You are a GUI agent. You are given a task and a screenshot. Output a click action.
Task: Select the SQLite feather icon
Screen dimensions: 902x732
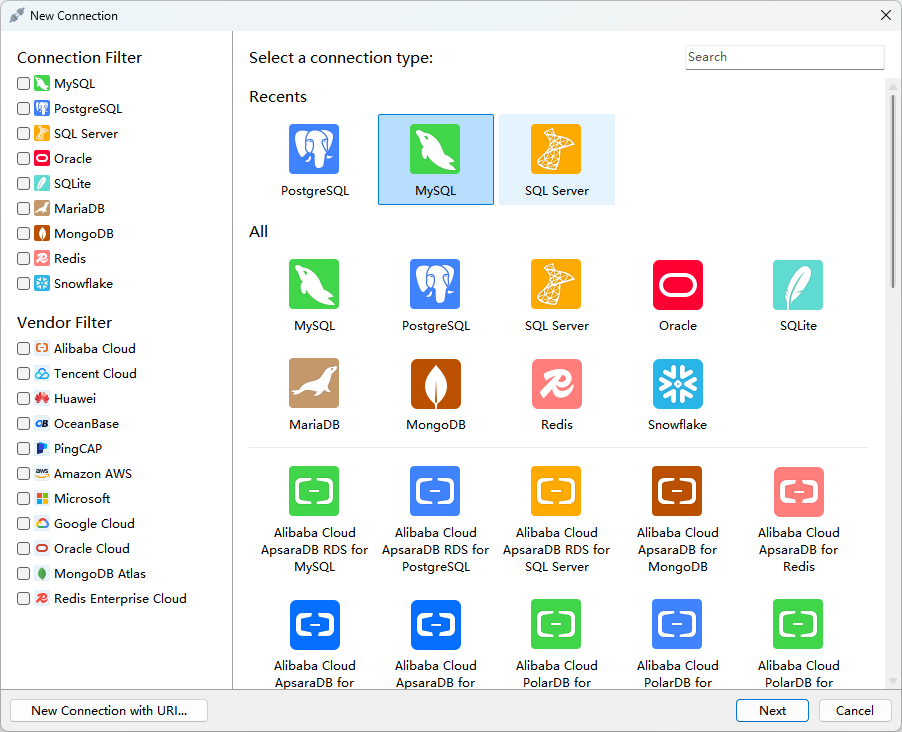pos(798,285)
